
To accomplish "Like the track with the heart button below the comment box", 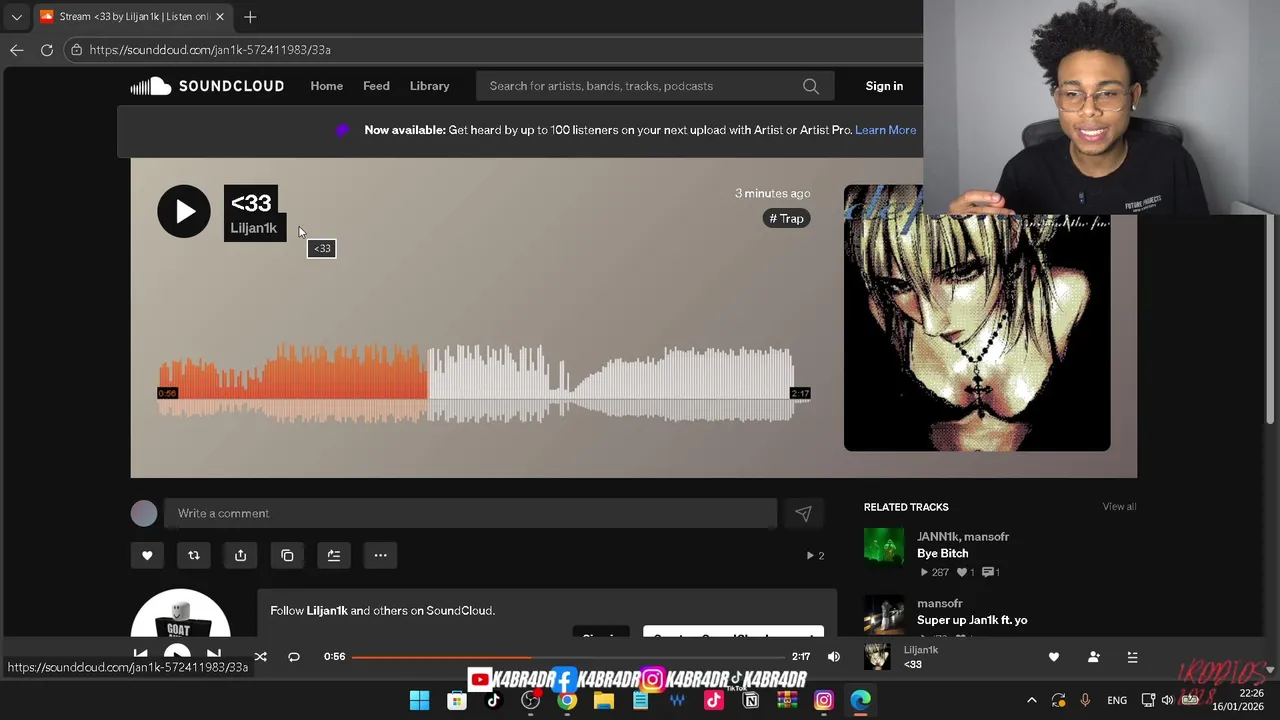I will point(147,555).
